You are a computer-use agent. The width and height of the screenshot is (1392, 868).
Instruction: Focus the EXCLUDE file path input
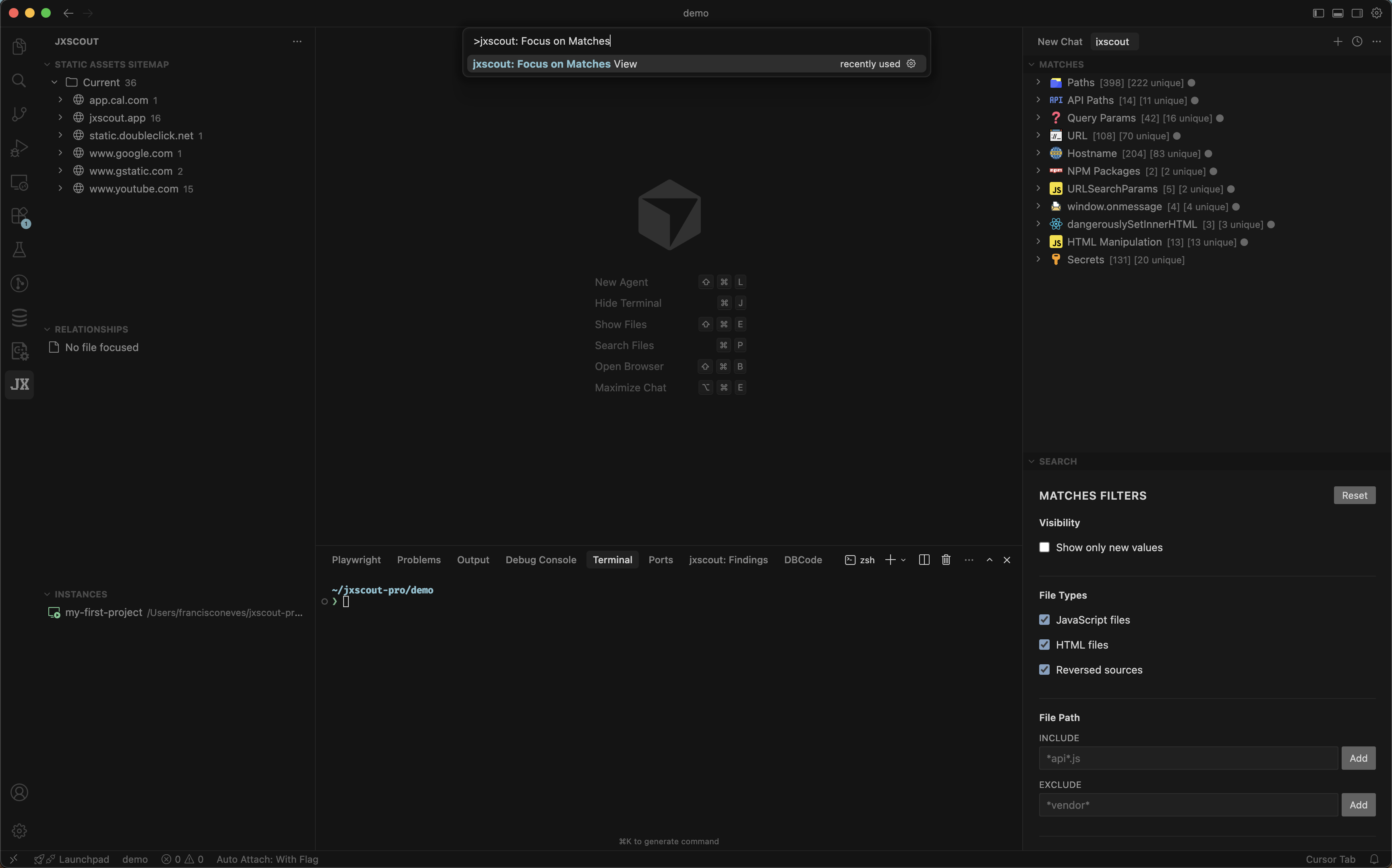coord(1188,805)
